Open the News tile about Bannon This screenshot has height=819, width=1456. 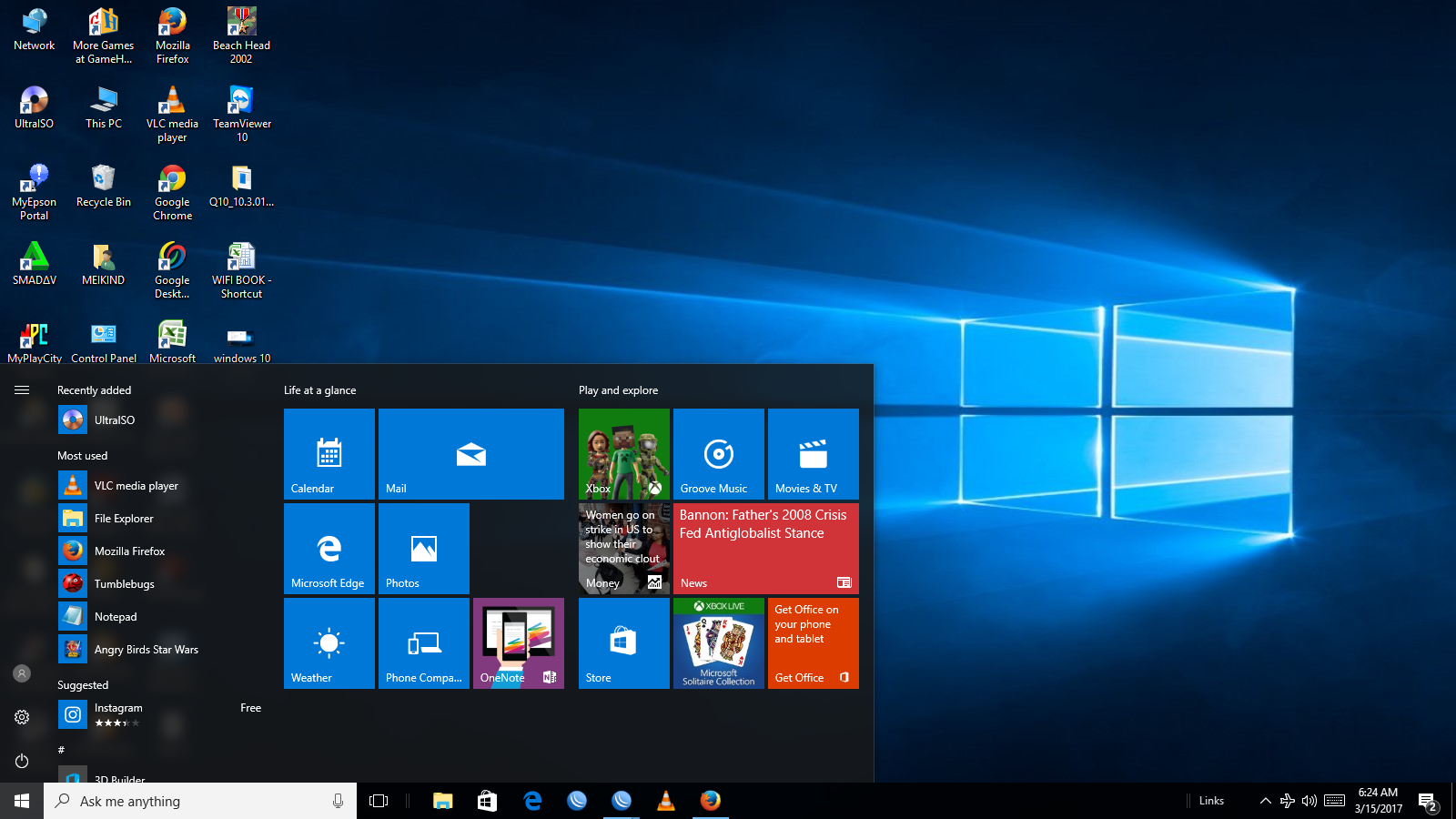point(766,549)
